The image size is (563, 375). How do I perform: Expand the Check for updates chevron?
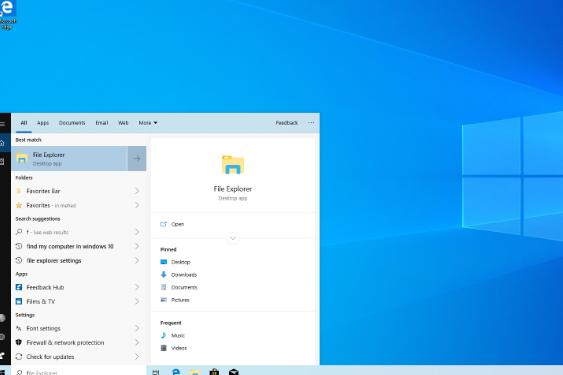tap(137, 357)
